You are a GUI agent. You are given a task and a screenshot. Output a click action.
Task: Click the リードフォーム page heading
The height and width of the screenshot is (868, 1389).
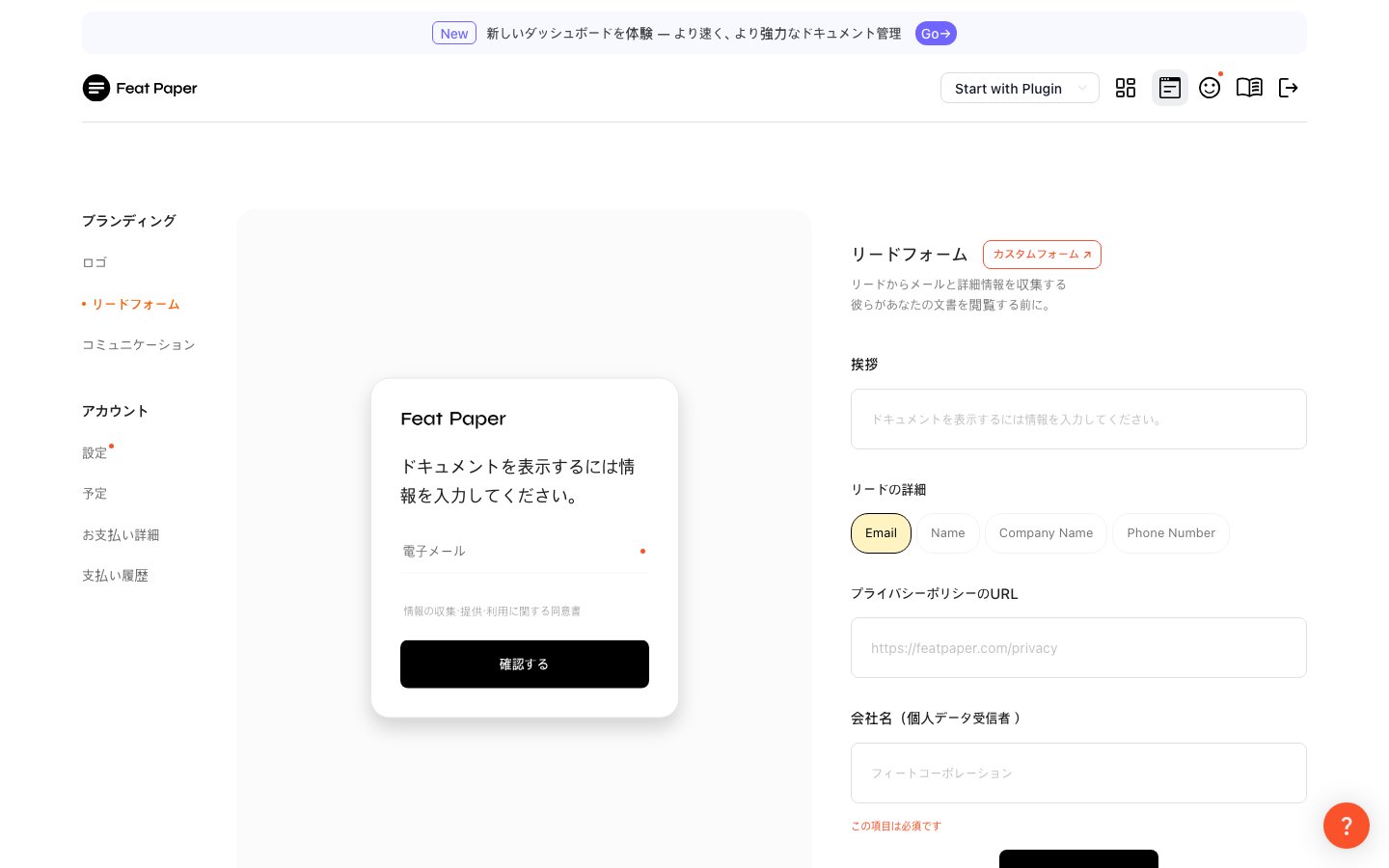click(x=909, y=255)
